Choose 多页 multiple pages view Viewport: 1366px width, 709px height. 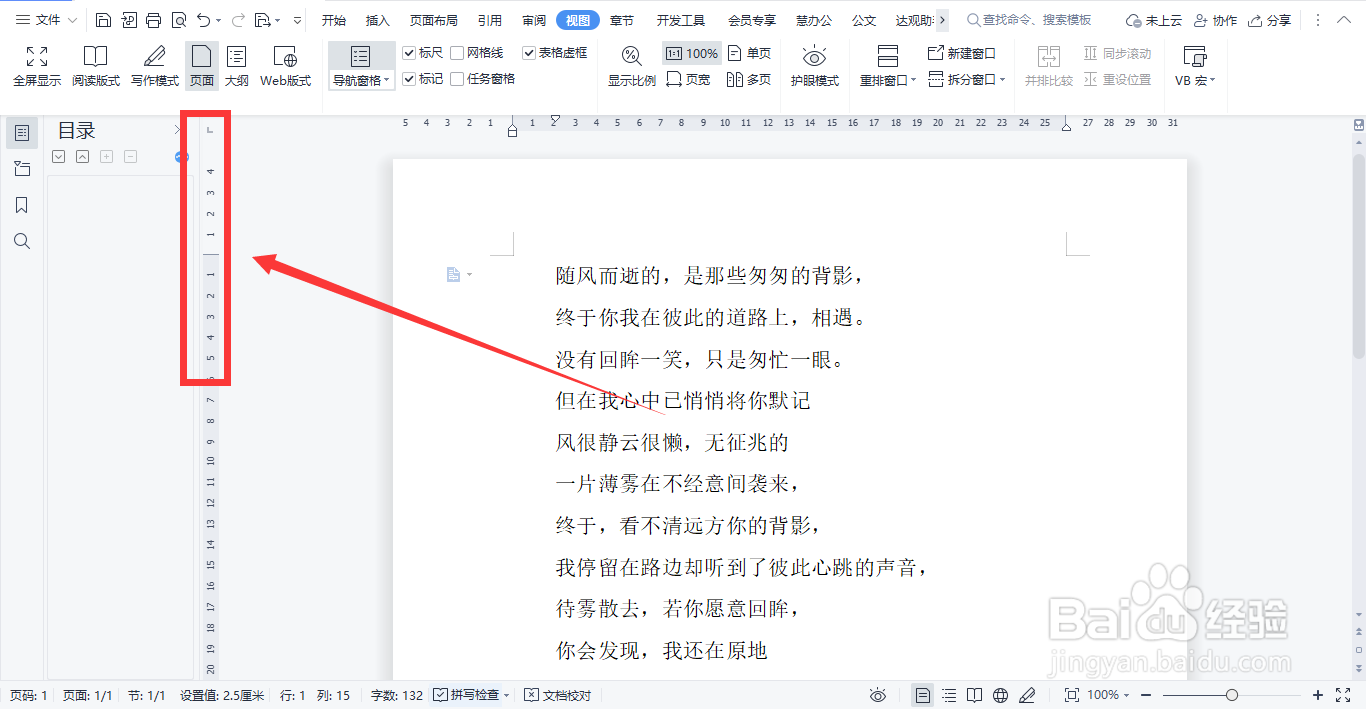point(749,79)
